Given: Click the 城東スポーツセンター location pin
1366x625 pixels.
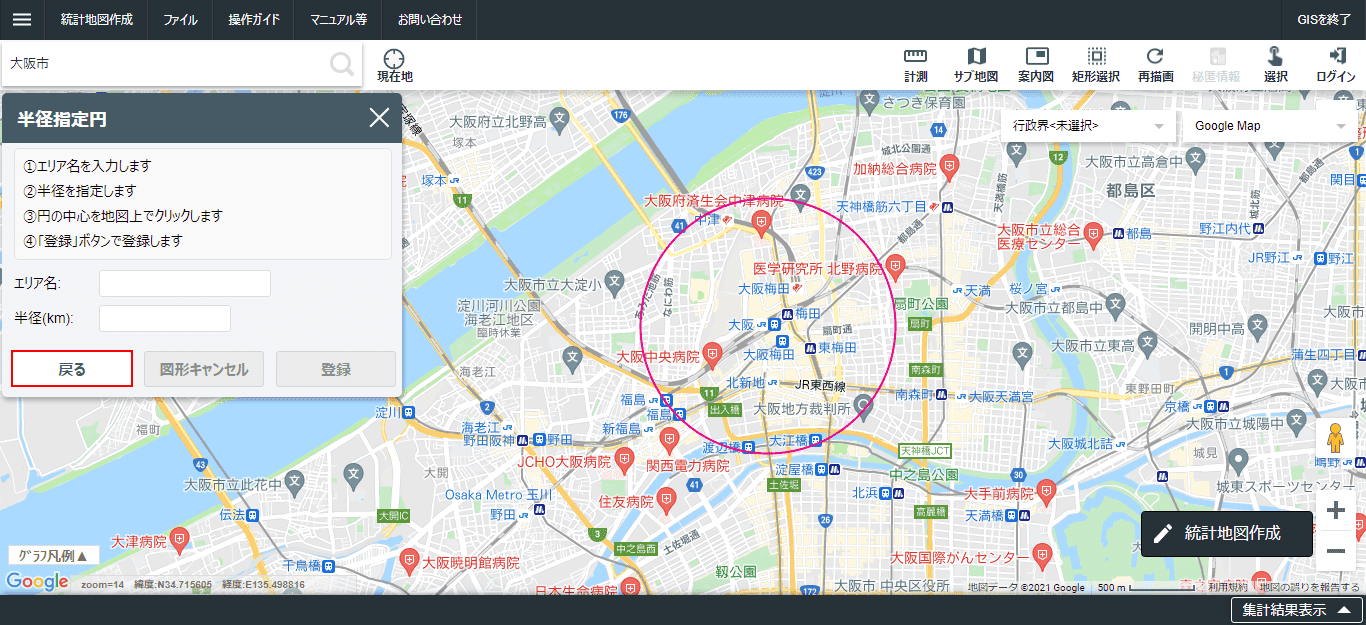Looking at the screenshot, I should click(x=1238, y=461).
